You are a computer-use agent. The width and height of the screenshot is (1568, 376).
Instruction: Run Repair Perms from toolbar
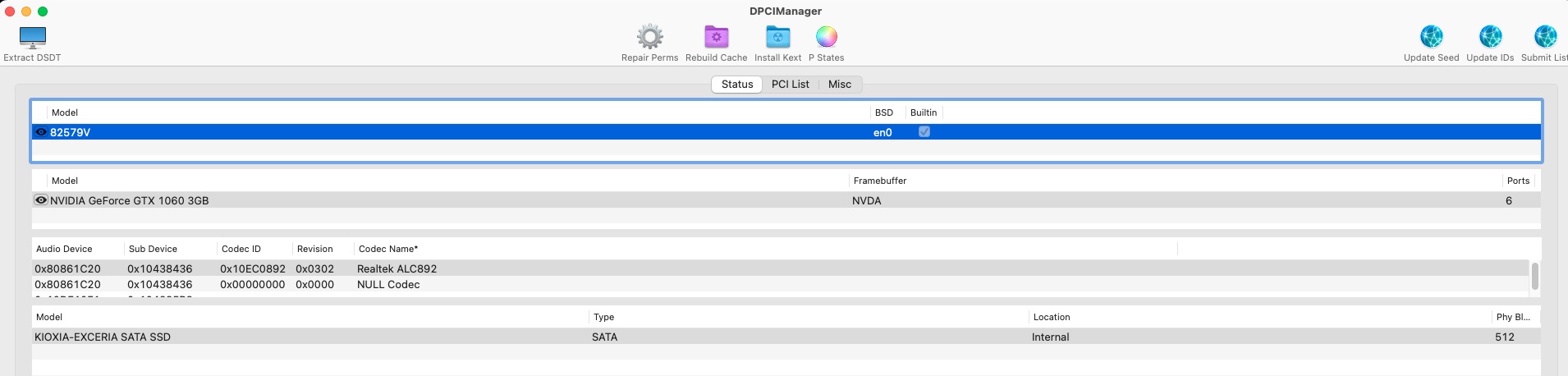click(649, 38)
